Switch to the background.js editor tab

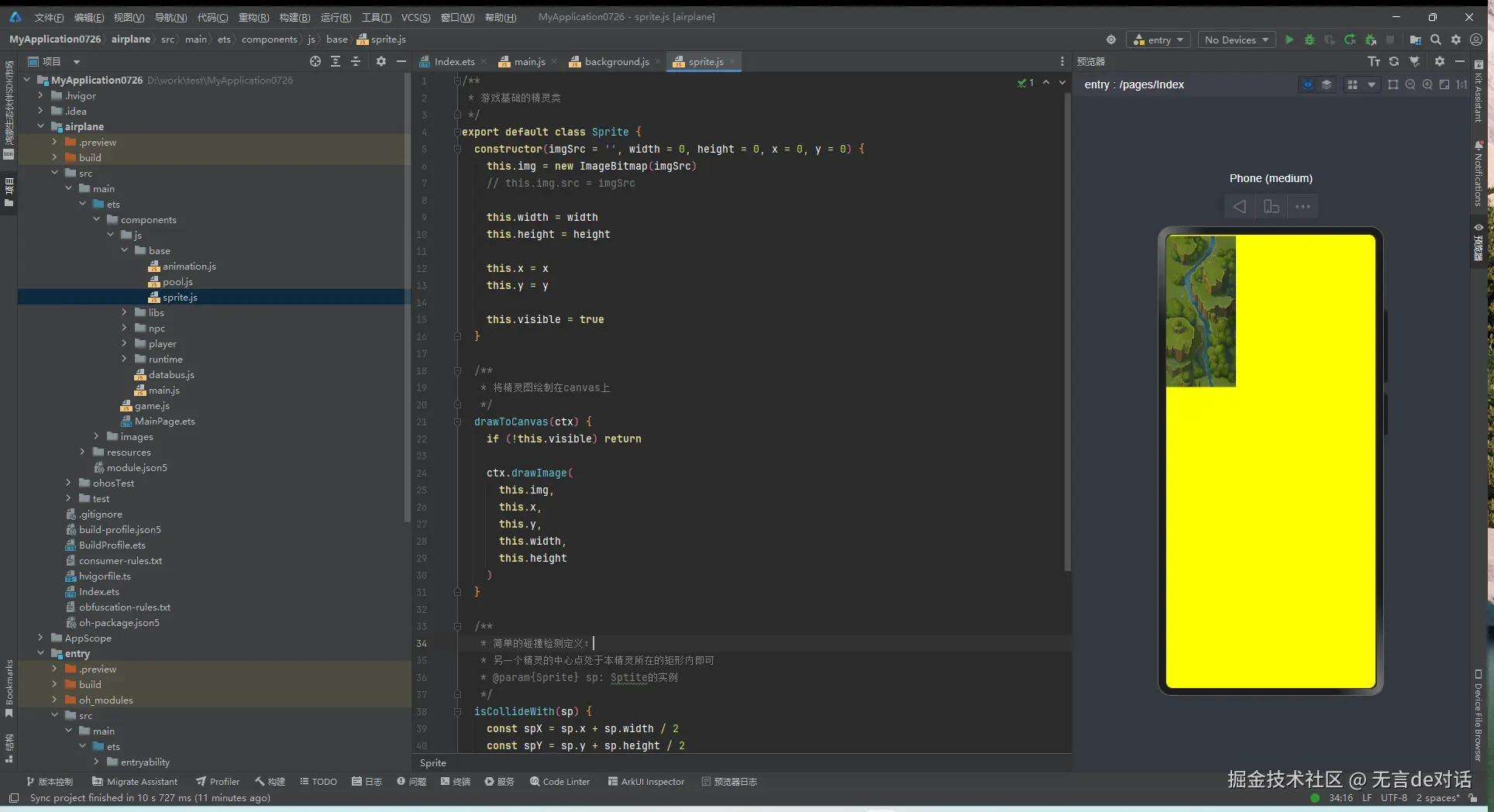[615, 61]
